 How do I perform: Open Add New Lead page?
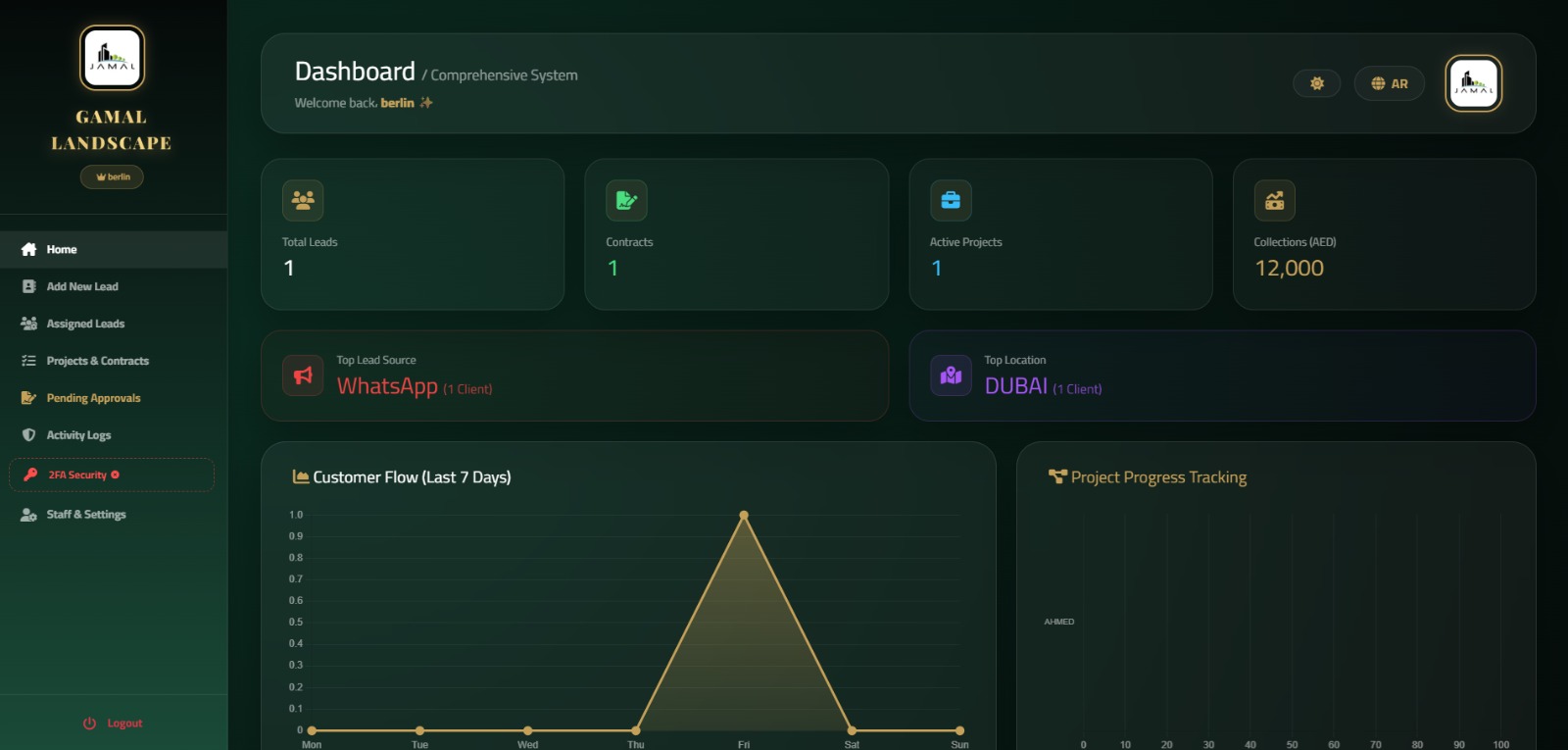coord(114,286)
